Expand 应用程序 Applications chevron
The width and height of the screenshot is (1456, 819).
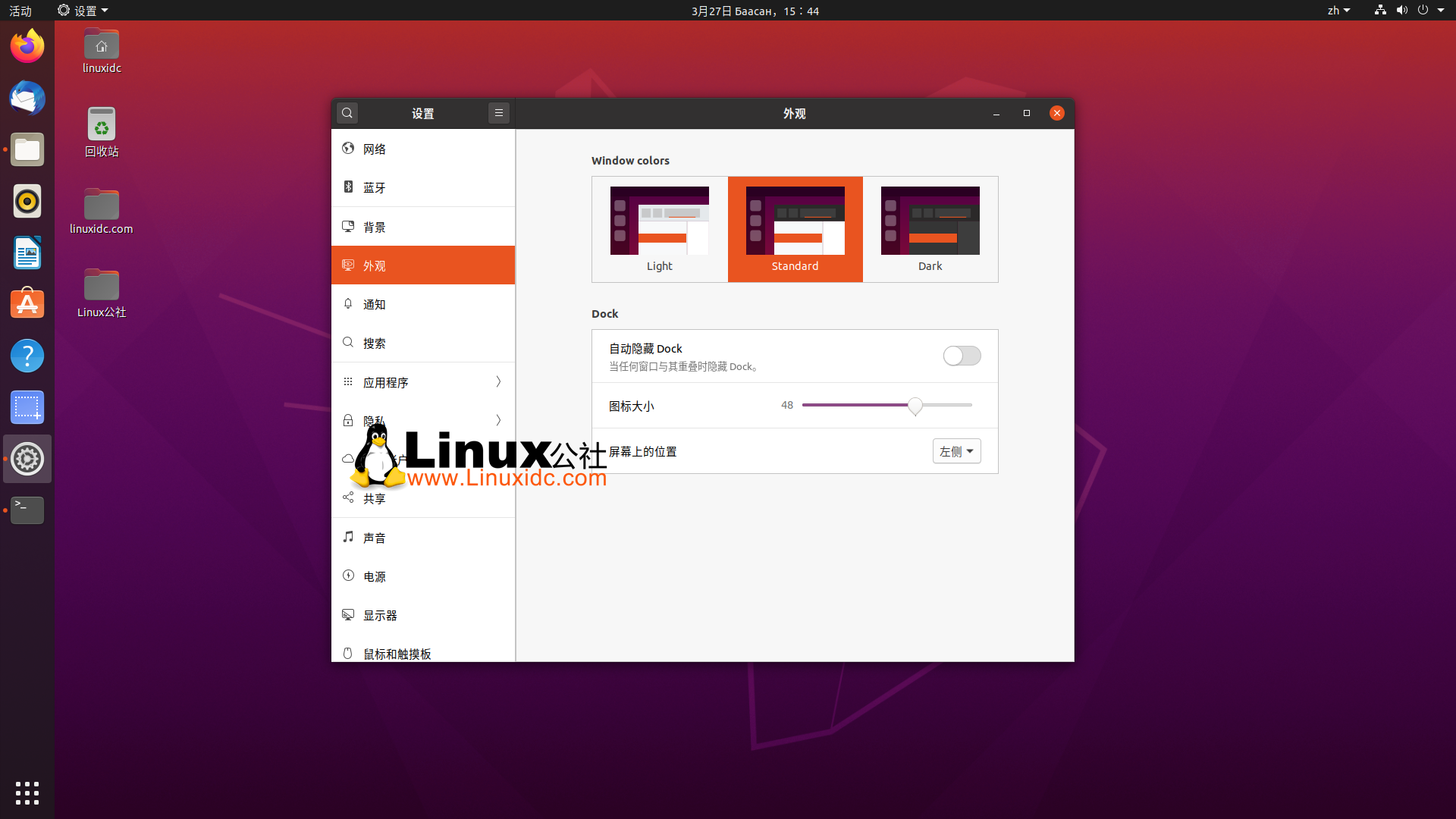click(x=498, y=381)
